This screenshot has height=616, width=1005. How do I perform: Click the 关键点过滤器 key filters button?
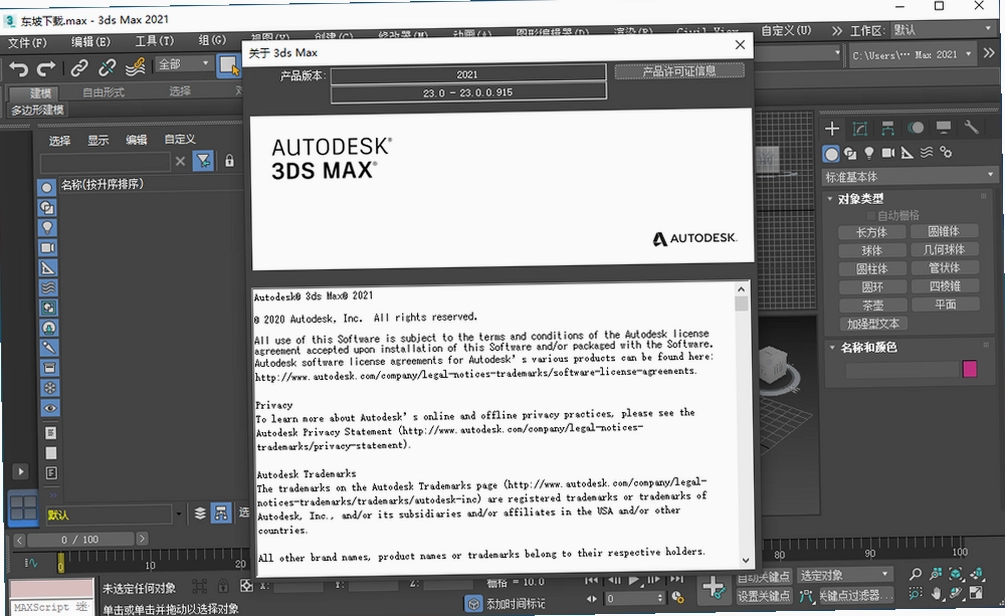(855, 595)
